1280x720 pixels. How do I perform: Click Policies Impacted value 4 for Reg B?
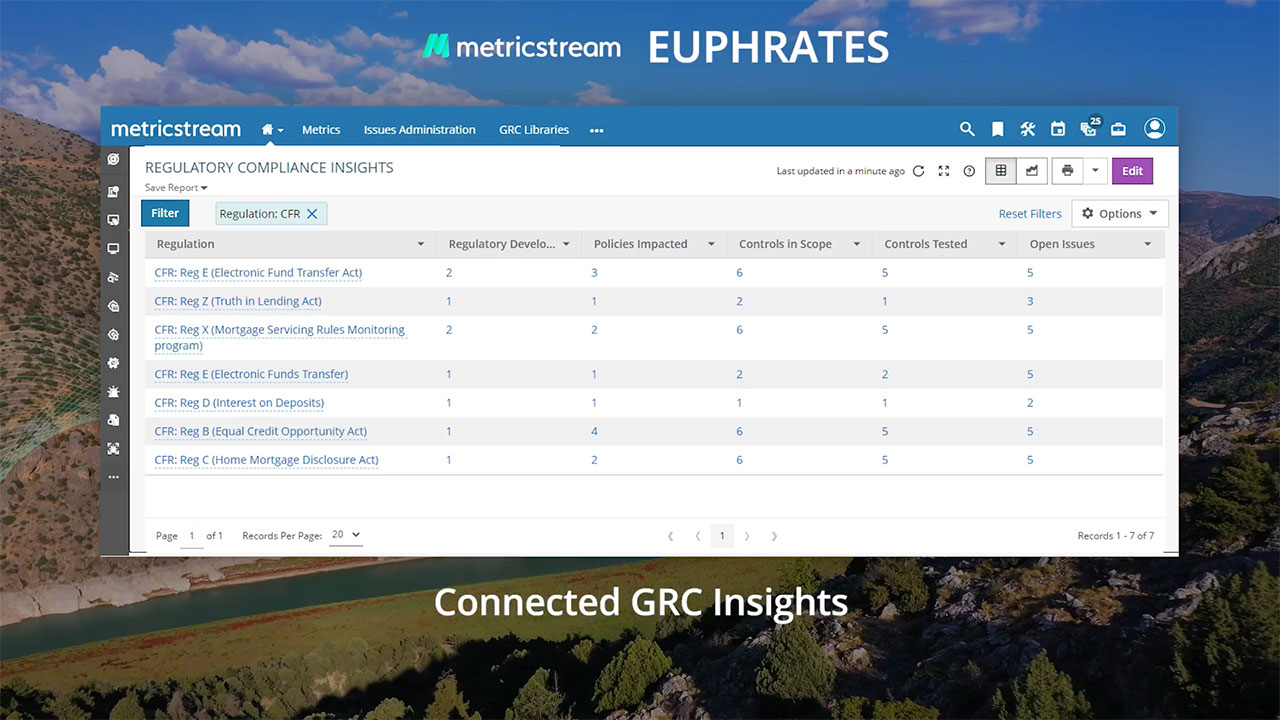[594, 432]
